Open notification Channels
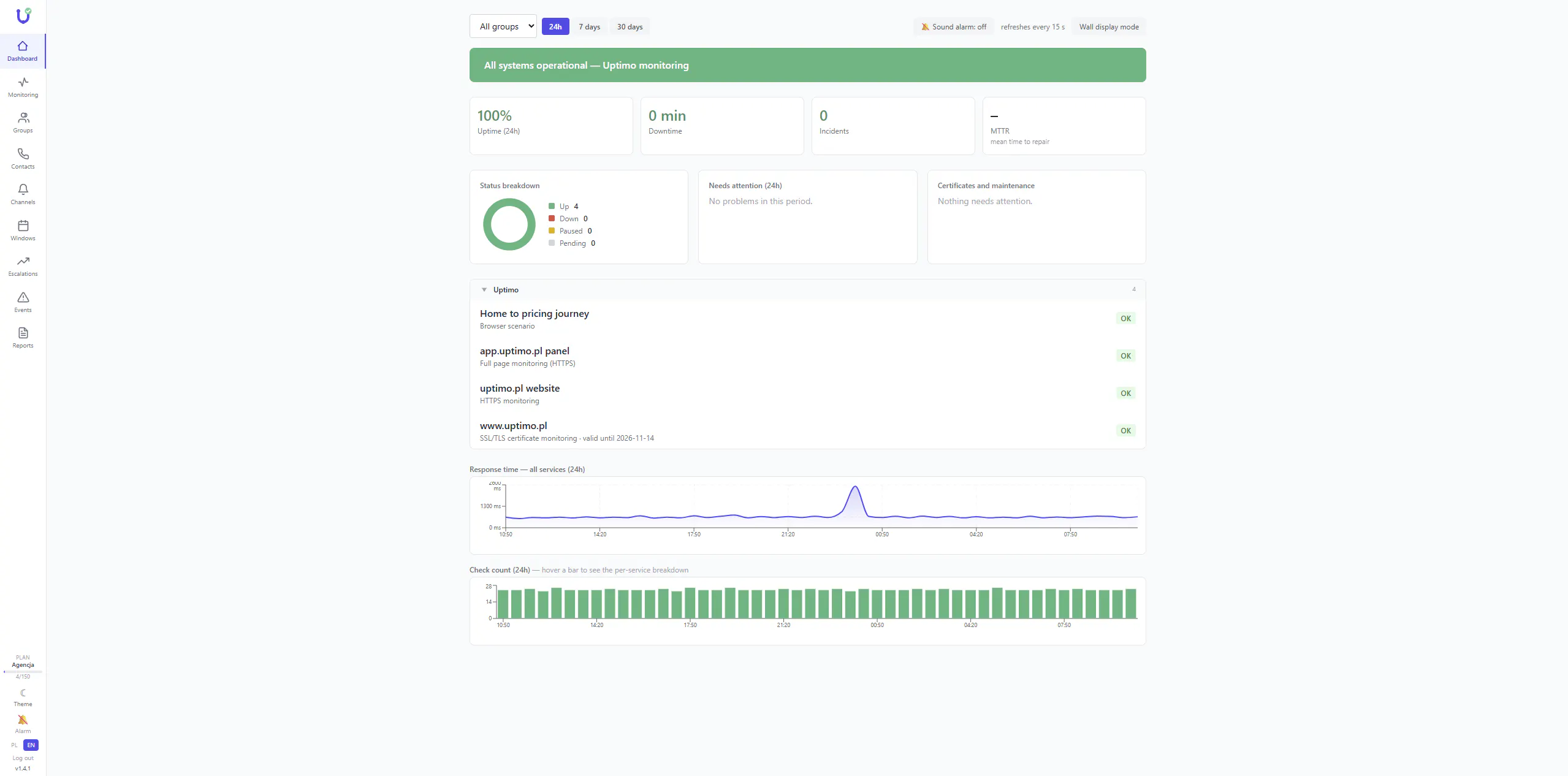This screenshot has width=1568, height=776. (23, 194)
